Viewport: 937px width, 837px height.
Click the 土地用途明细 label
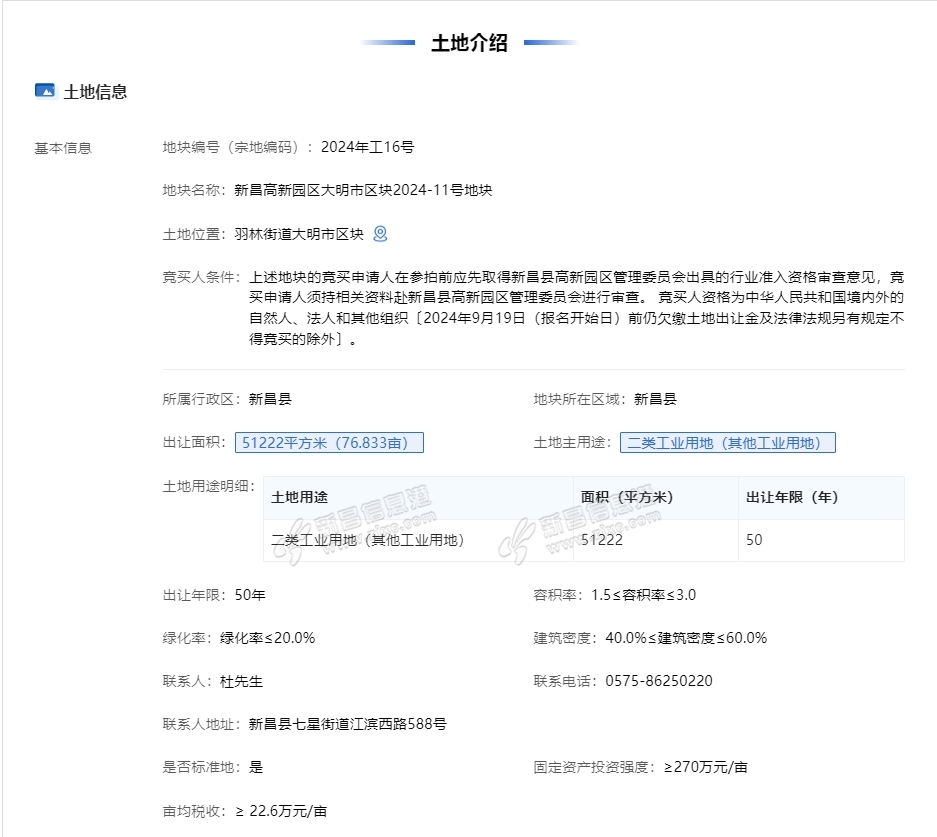(209, 486)
